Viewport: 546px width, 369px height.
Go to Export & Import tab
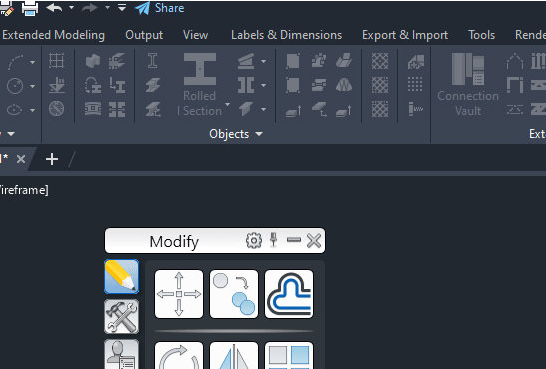click(x=405, y=35)
